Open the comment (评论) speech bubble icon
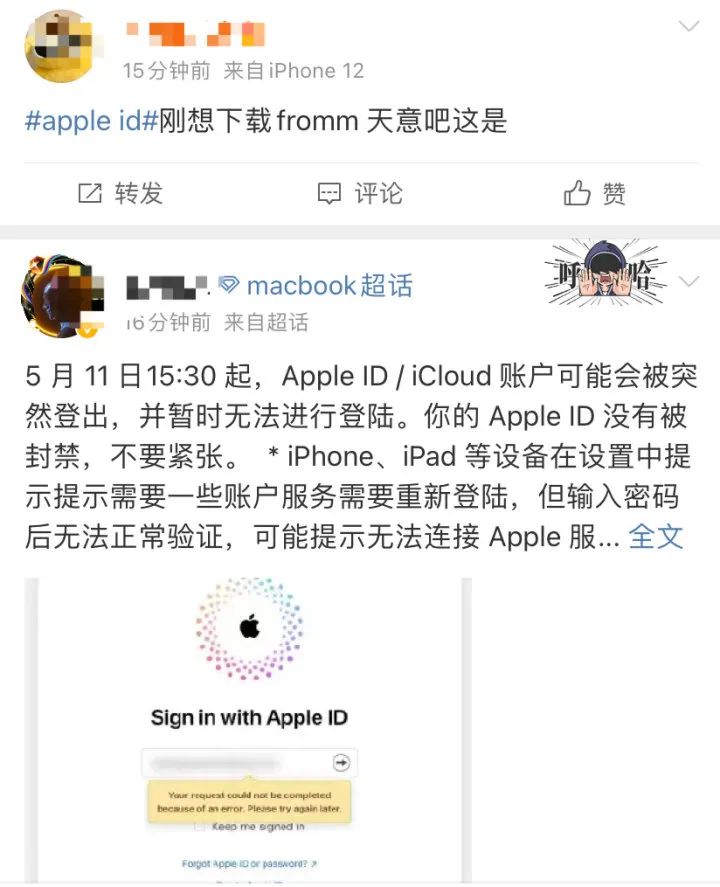The width and height of the screenshot is (720, 887). pos(329,193)
